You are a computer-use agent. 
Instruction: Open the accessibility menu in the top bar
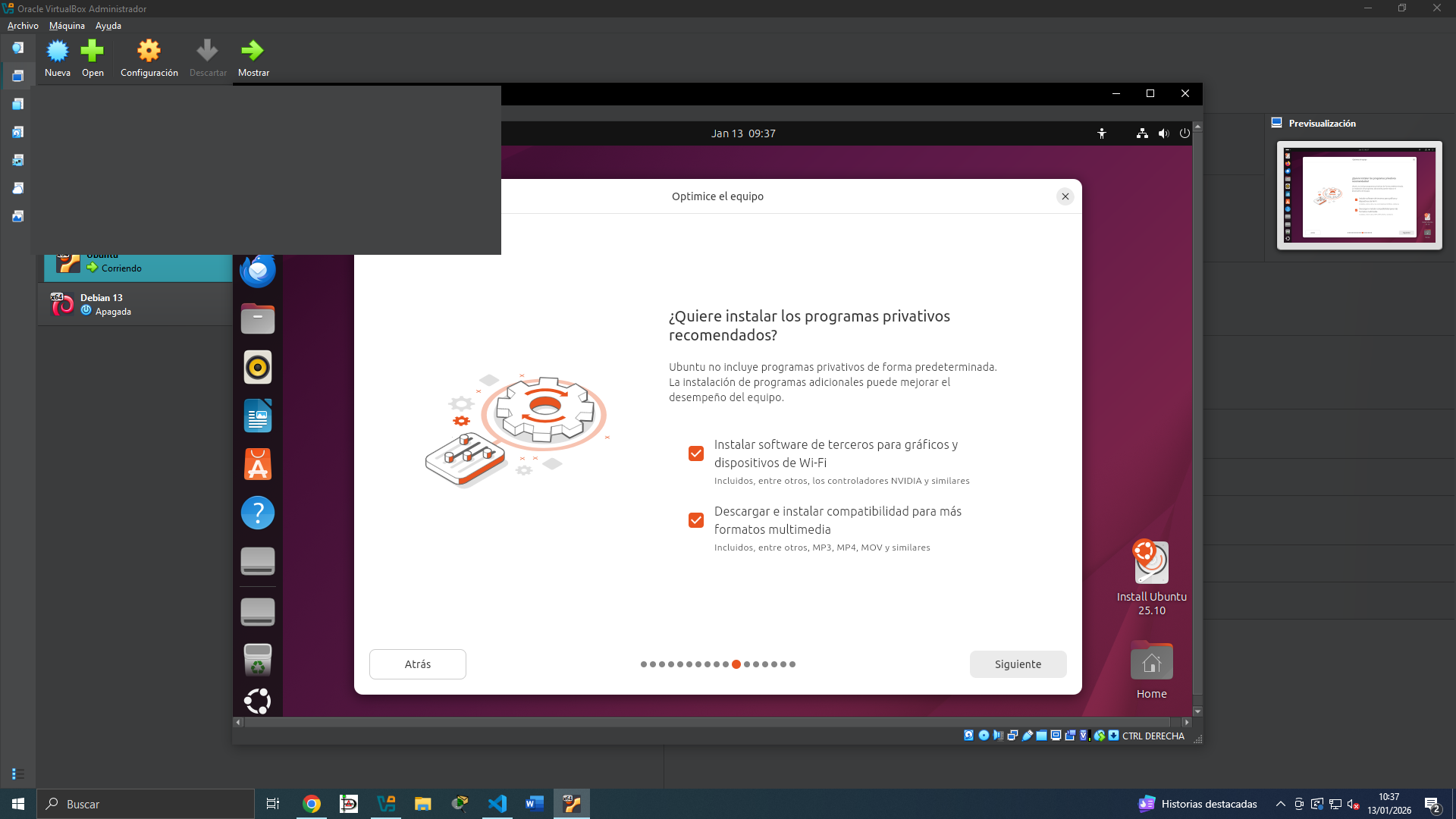click(1102, 133)
